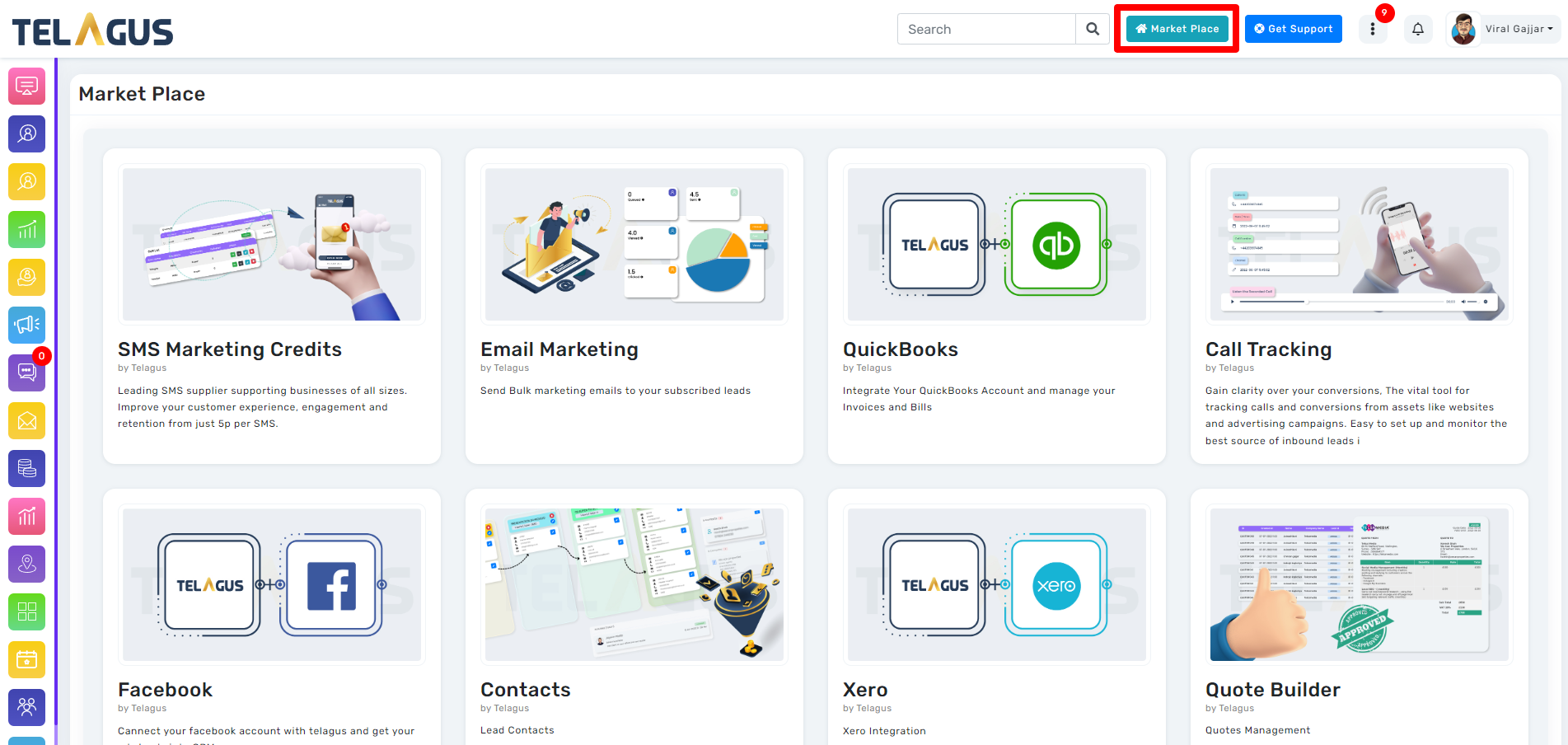Click 'Gain clarity over your conversions' description

(x=1356, y=415)
